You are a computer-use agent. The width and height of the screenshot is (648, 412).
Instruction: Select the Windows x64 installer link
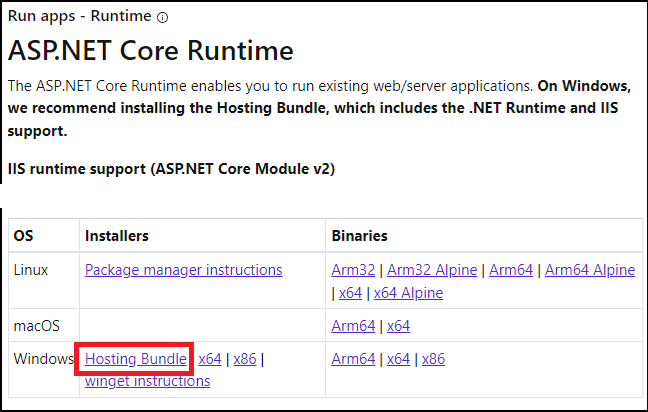(210, 359)
